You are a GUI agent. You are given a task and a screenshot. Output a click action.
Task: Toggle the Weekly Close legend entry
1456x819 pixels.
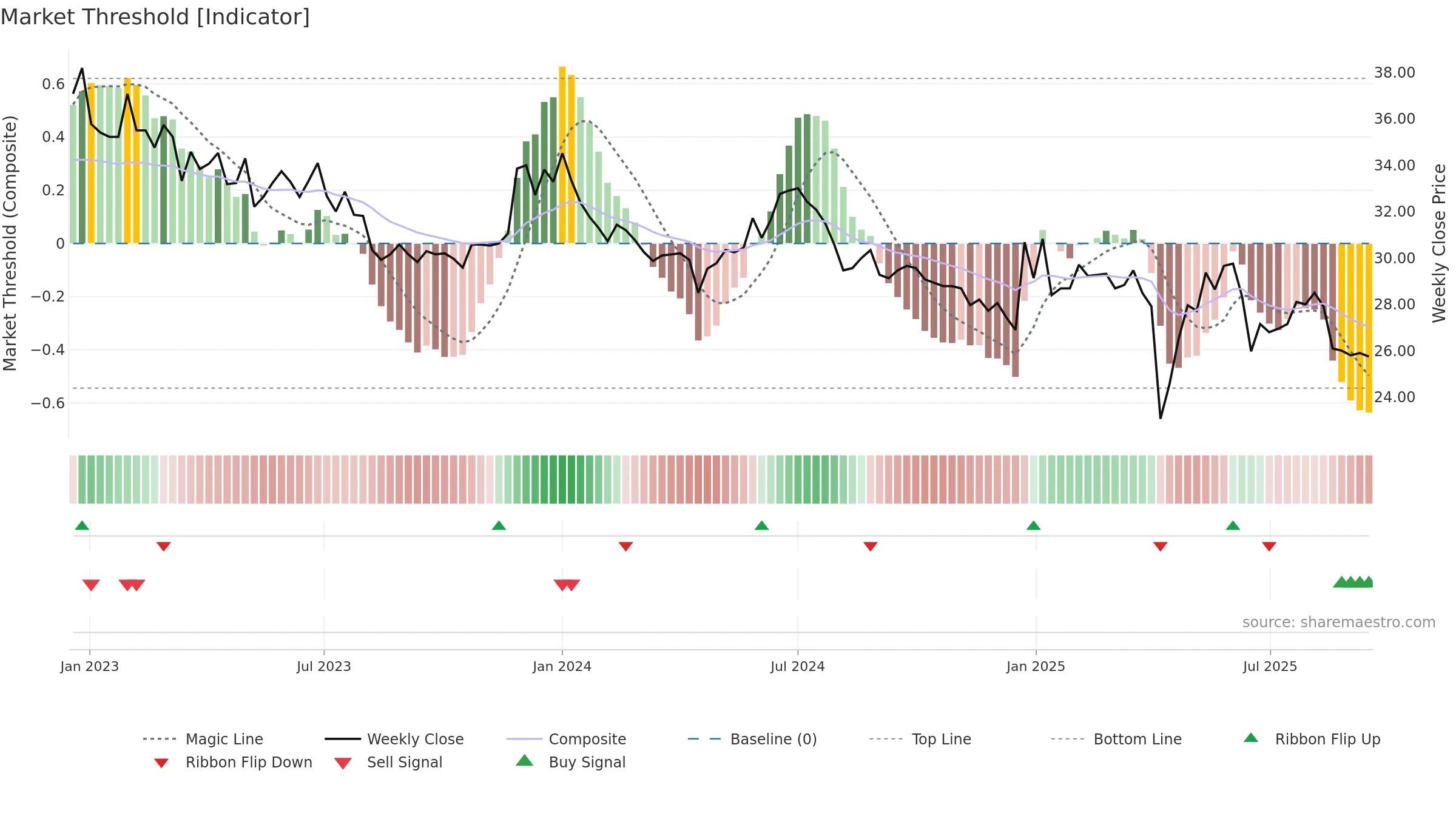pyautogui.click(x=394, y=739)
